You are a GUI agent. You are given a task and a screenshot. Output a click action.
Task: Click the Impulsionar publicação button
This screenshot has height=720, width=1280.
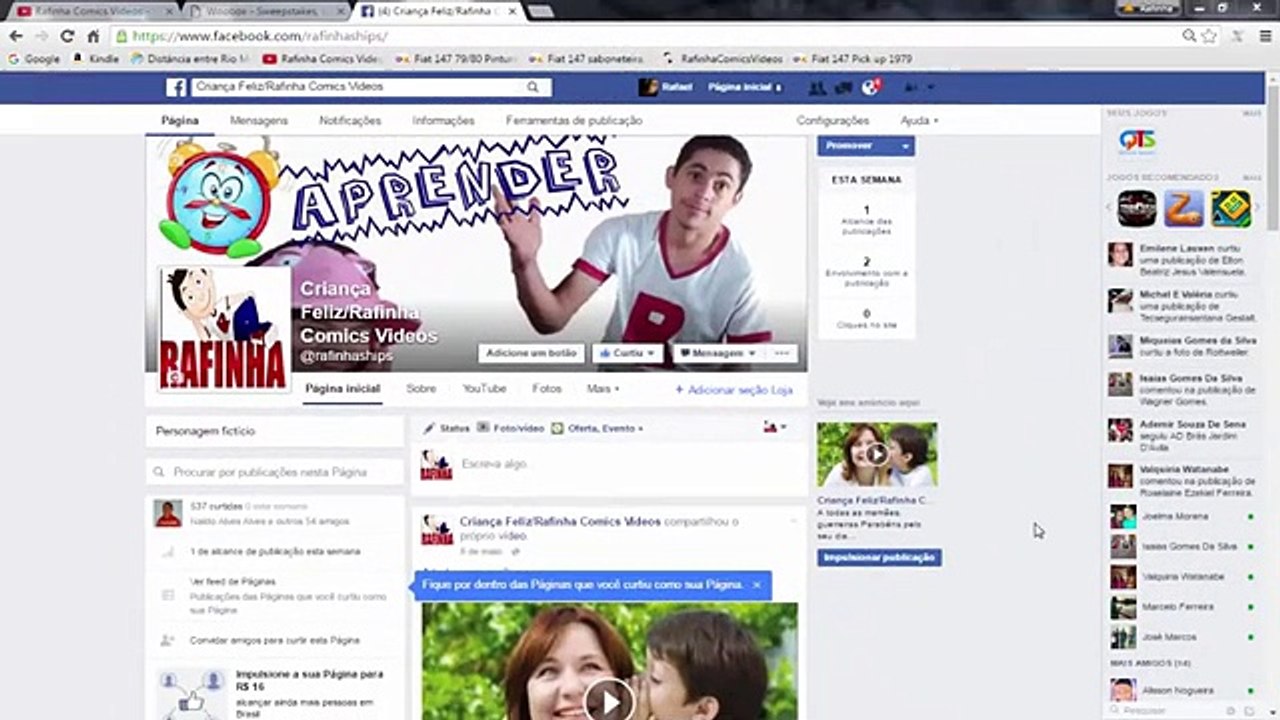click(879, 557)
